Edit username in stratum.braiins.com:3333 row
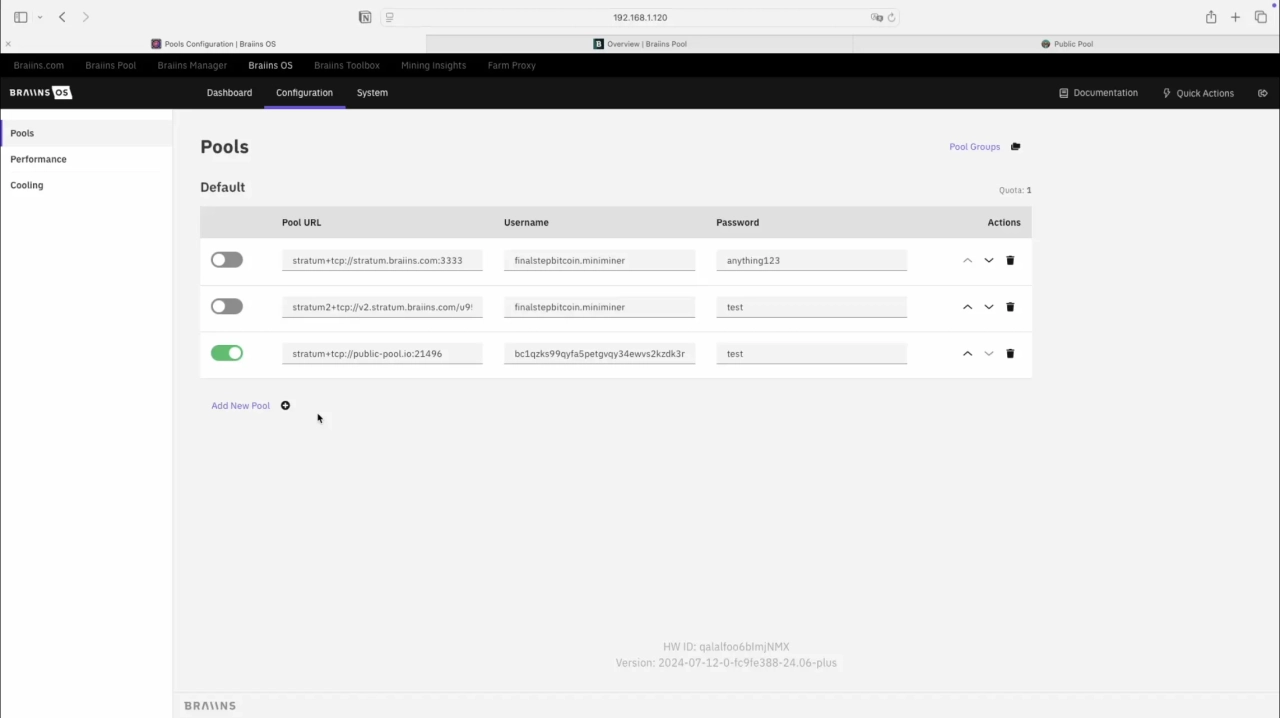This screenshot has width=1280, height=718. tap(599, 260)
